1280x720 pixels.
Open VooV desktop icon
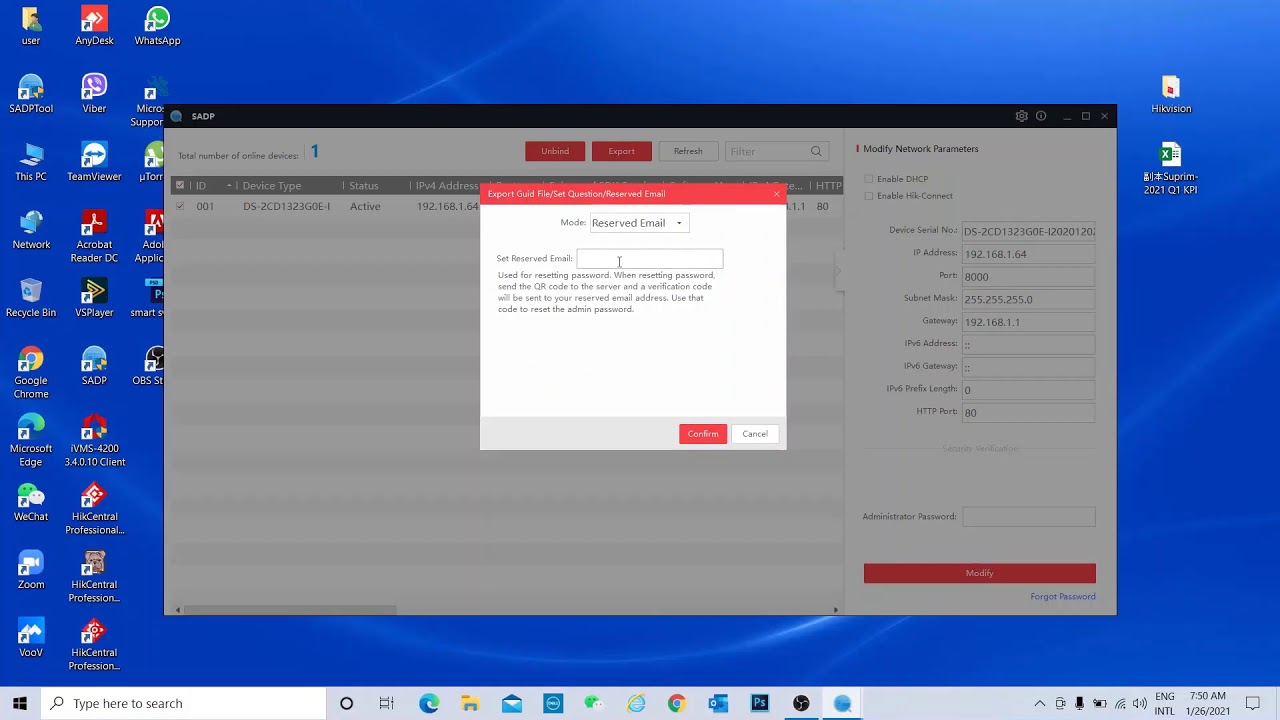[31, 638]
